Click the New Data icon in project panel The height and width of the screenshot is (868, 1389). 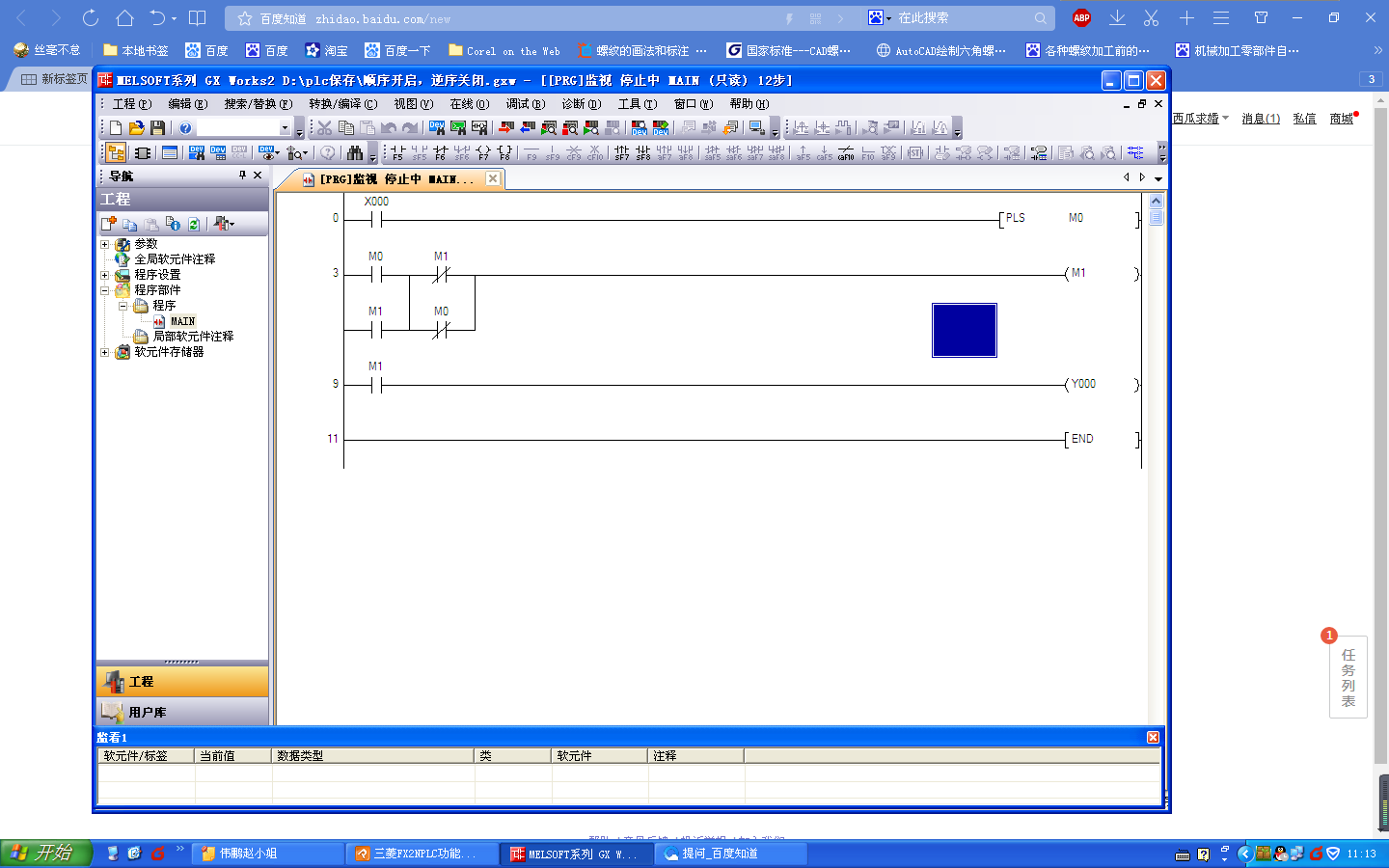[109, 224]
